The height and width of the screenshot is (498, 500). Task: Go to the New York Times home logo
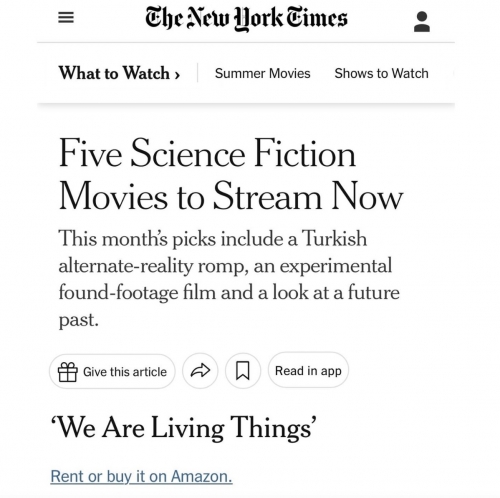point(246,18)
